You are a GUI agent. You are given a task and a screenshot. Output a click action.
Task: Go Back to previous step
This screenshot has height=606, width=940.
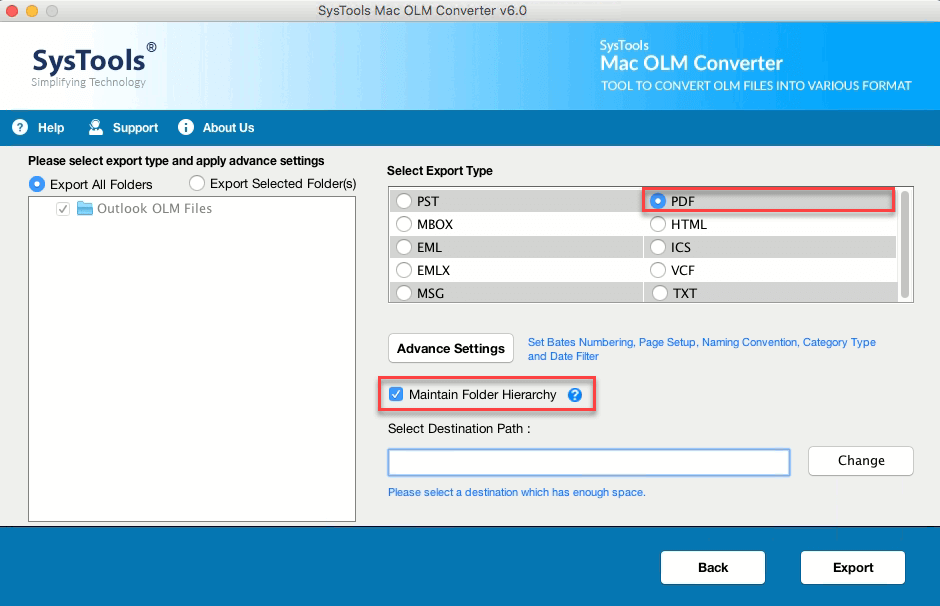pyautogui.click(x=712, y=567)
